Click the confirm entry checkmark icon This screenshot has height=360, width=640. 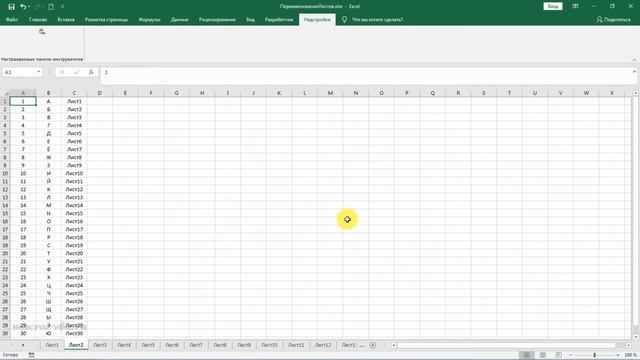click(77, 72)
